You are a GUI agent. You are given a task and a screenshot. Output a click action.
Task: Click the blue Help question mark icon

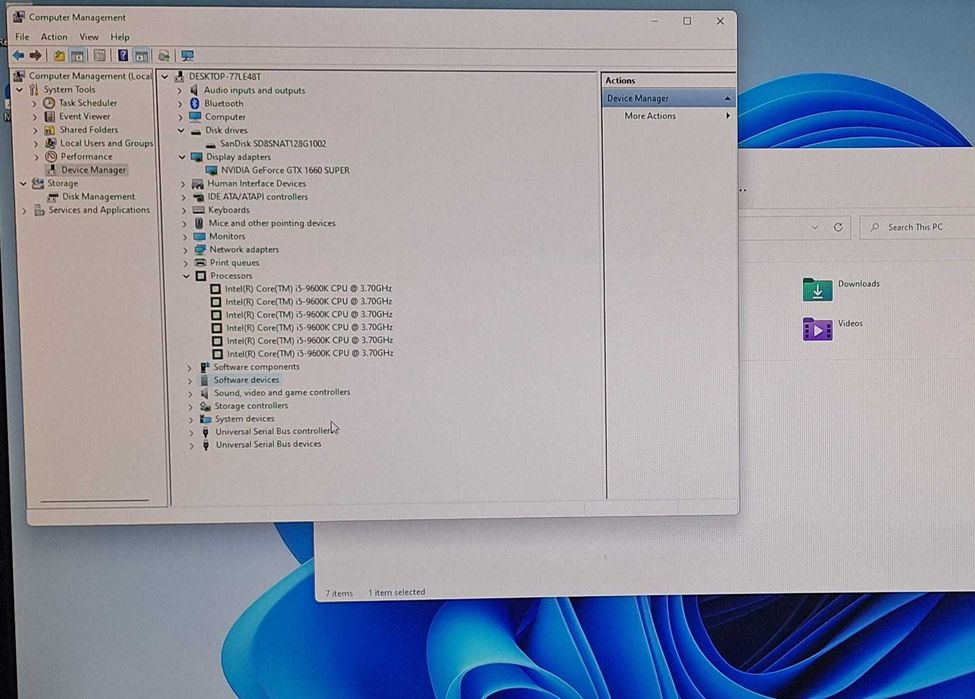coord(123,56)
